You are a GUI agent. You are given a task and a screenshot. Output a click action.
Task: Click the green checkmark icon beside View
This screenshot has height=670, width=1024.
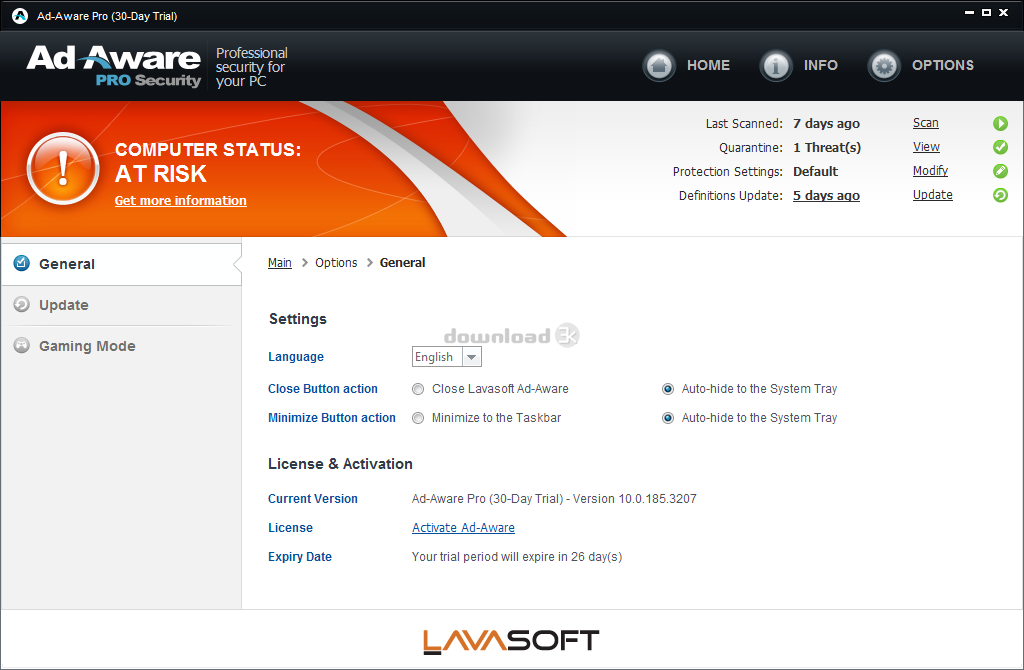point(1000,147)
